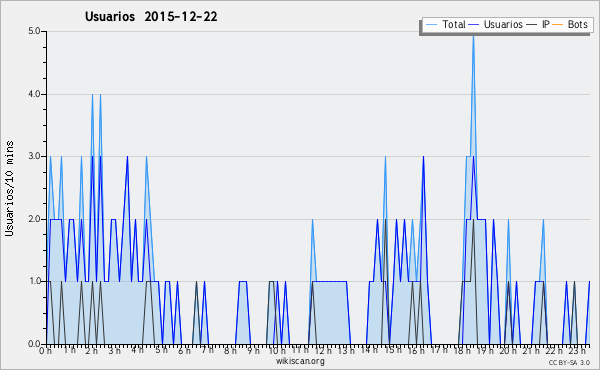Click the y-axis value '5.0'
Screen dimensions: 600x370
coord(34,31)
